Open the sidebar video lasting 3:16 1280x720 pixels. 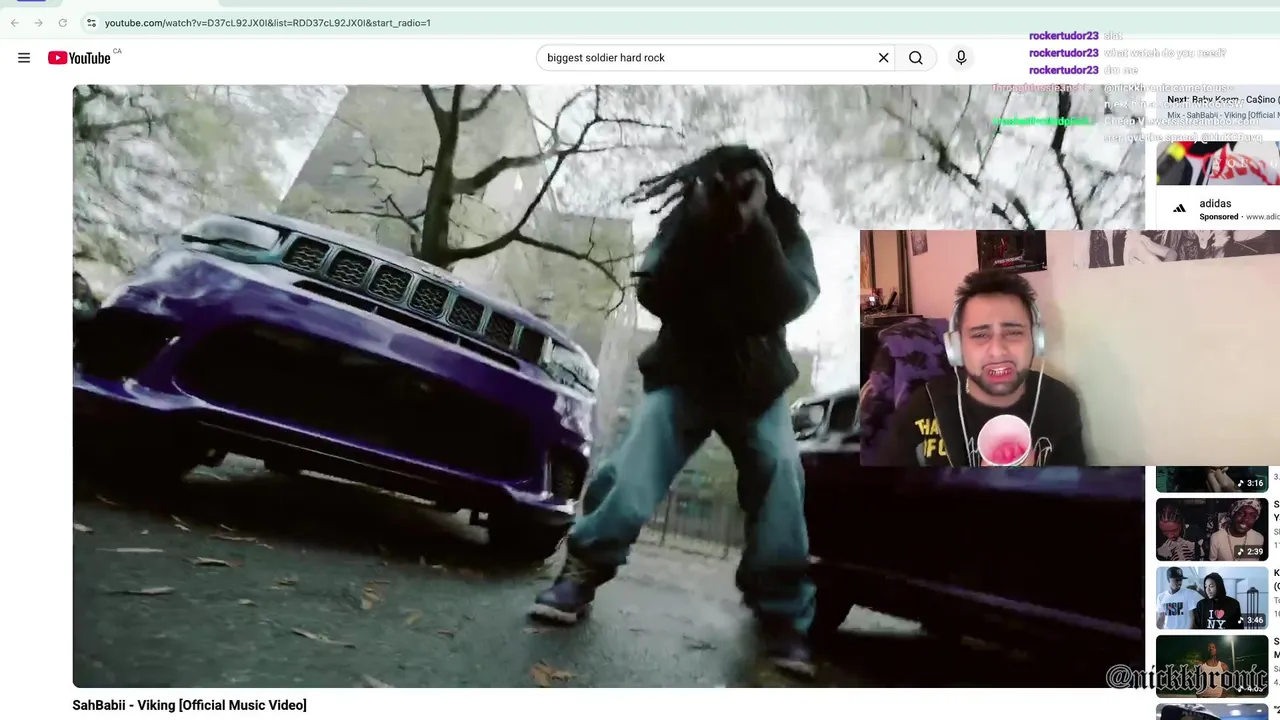(1212, 479)
